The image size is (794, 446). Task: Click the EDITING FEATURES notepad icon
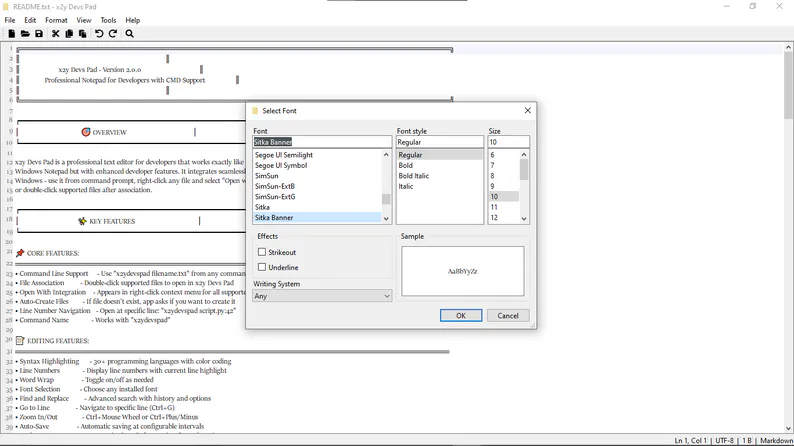click(20, 341)
